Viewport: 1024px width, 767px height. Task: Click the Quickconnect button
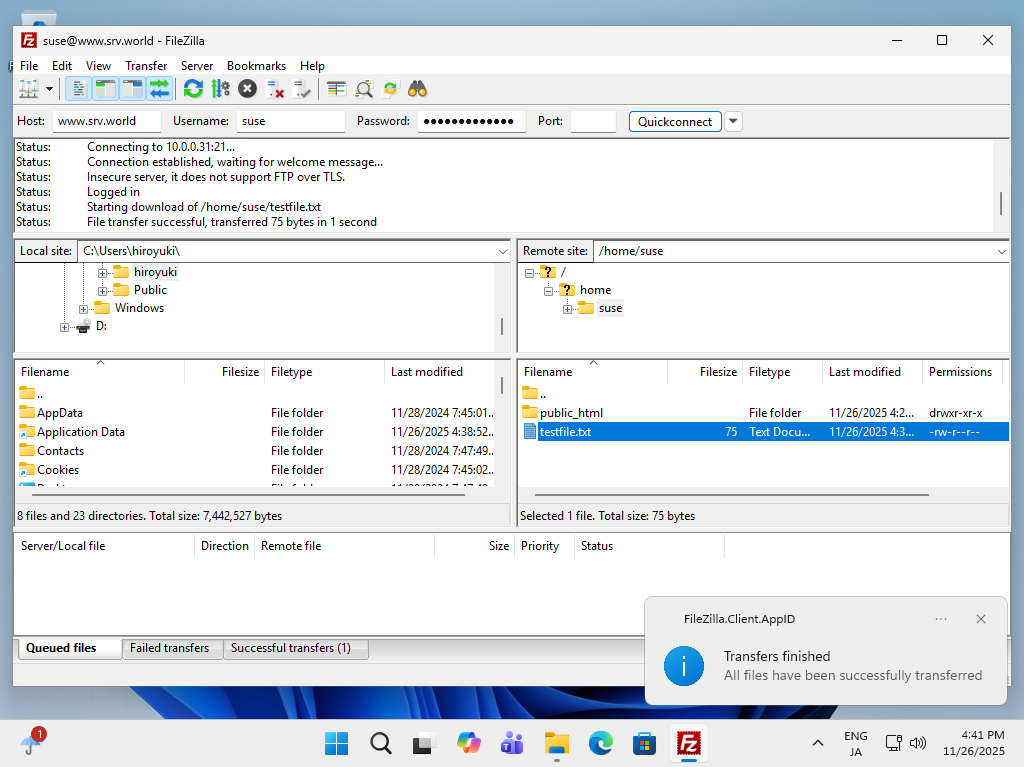pyautogui.click(x=675, y=121)
